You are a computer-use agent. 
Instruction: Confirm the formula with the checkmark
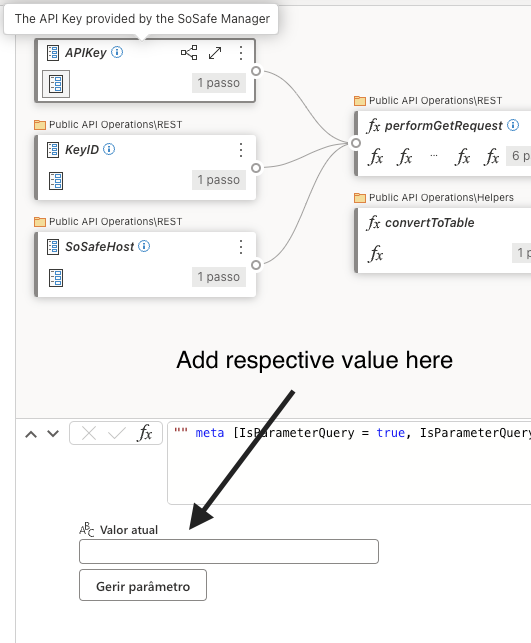pos(116,433)
